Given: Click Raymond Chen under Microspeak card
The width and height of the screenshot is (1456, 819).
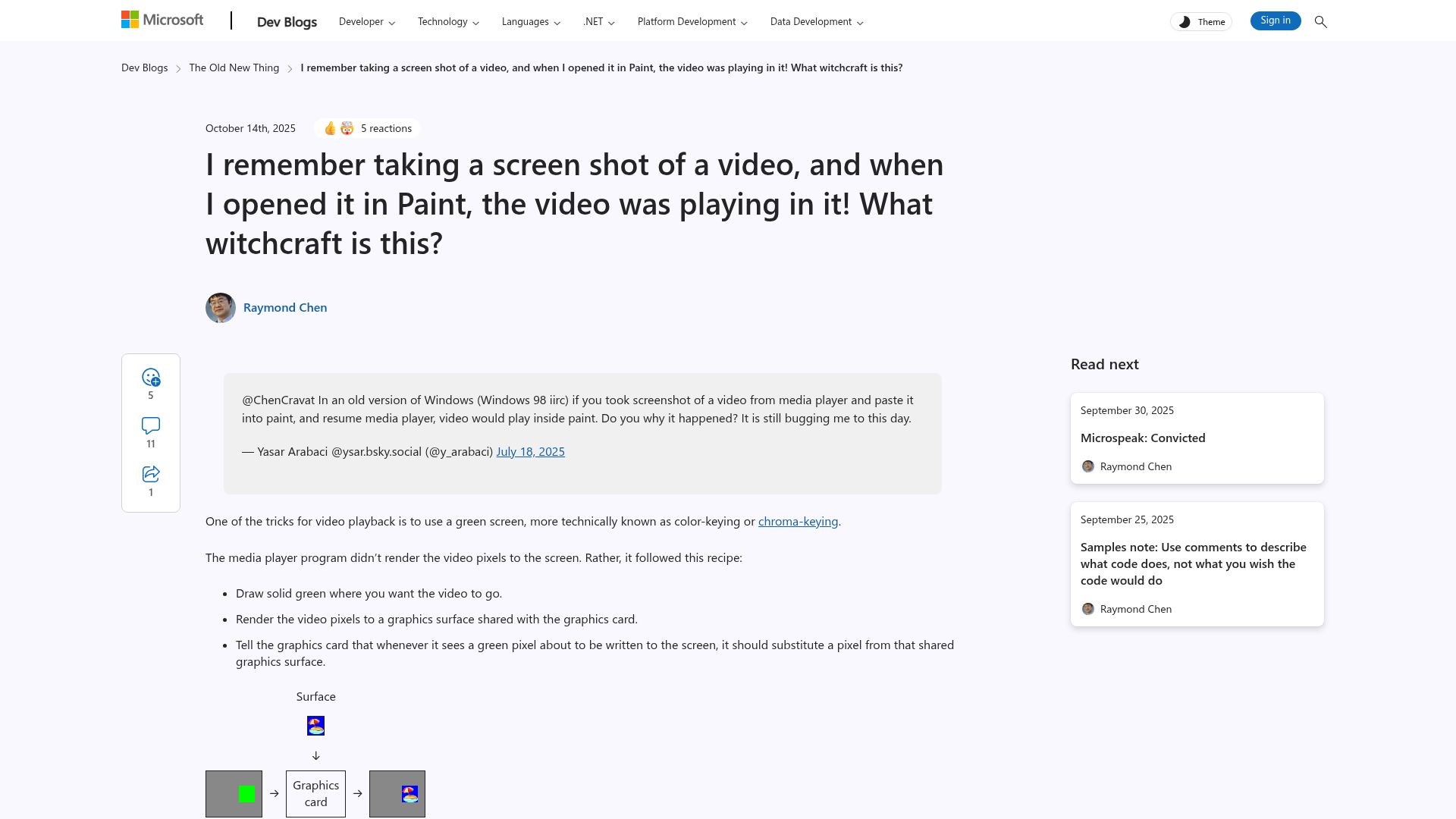Looking at the screenshot, I should [1135, 467].
